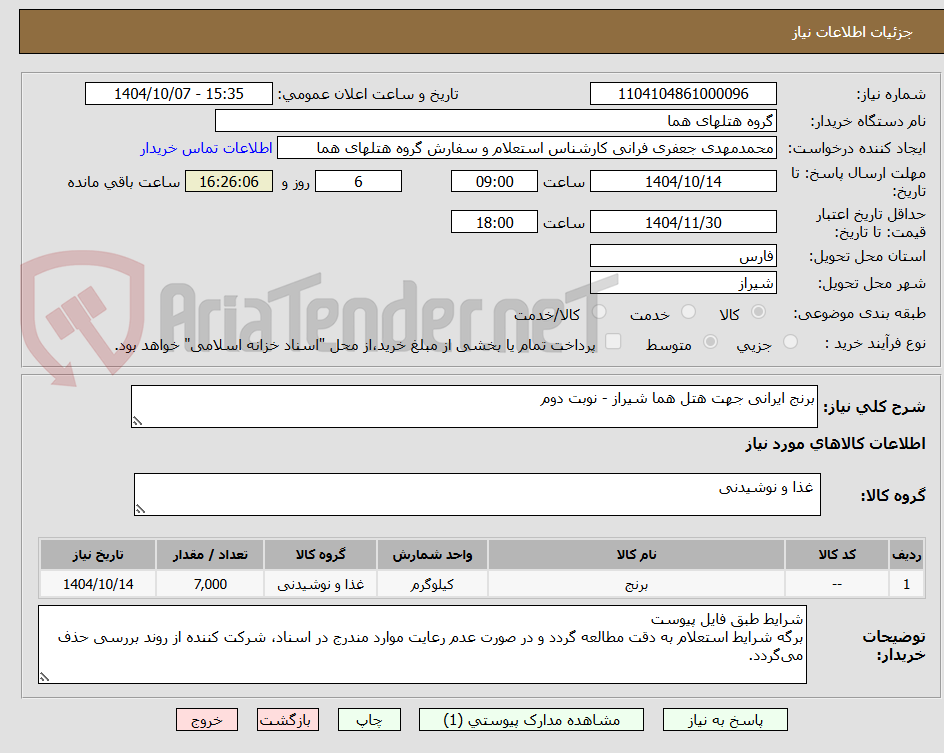The width and height of the screenshot is (944, 753).
Task: Click the شرح کلی نیاز text area
Action: pos(474,407)
